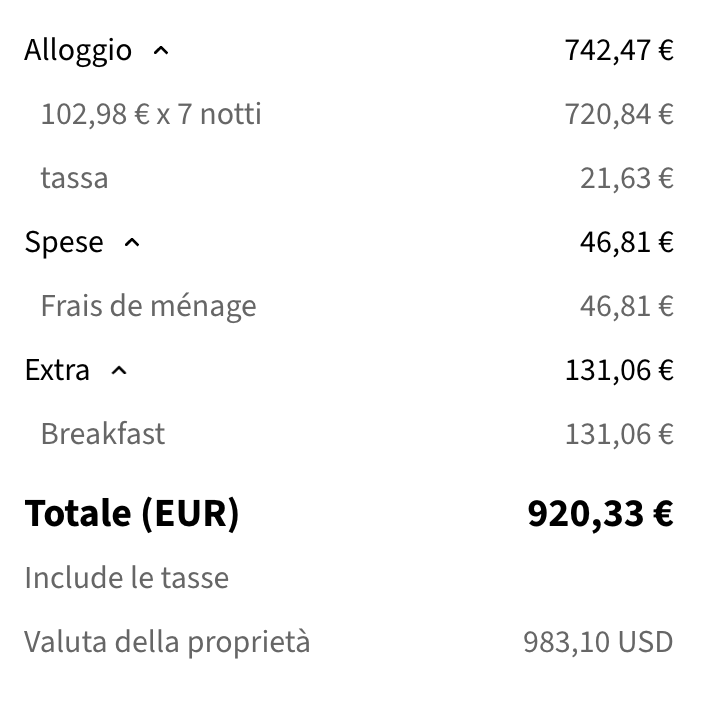This screenshot has width=710, height=704.
Task: Click the Spese section label
Action: (64, 243)
